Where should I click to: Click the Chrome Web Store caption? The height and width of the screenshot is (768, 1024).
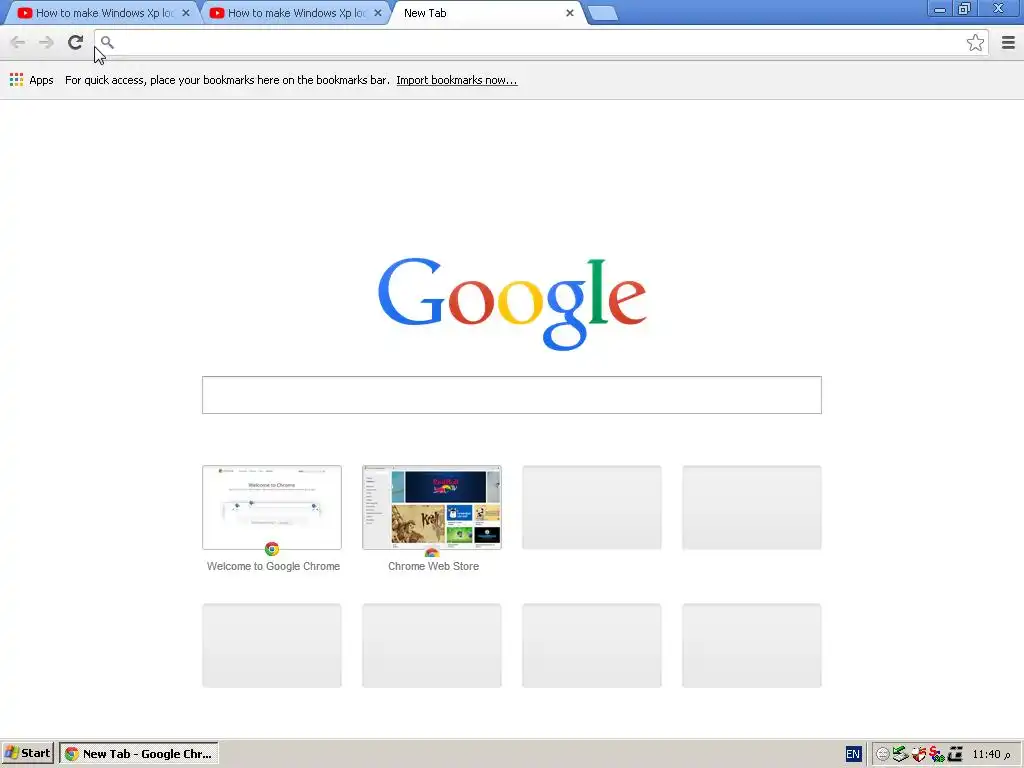433,566
